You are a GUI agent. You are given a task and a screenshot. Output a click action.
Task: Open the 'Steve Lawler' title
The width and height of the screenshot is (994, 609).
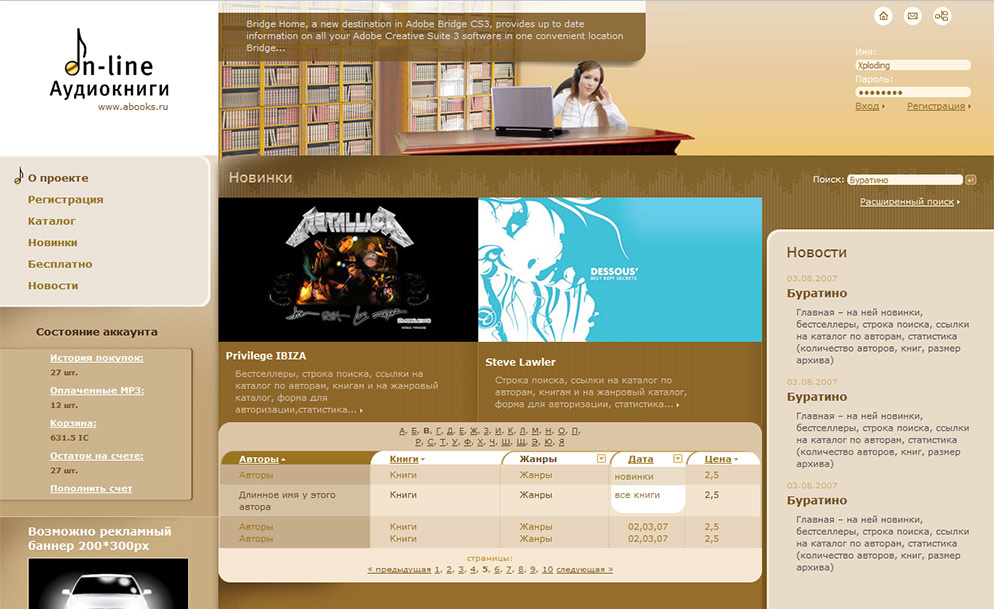click(x=520, y=362)
